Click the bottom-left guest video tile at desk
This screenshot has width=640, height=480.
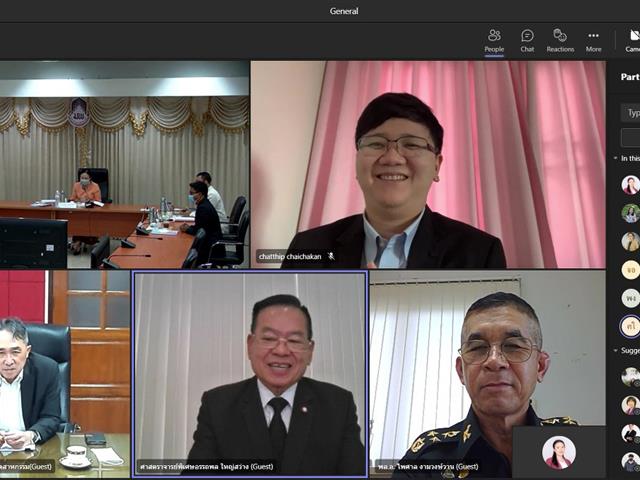(65, 374)
